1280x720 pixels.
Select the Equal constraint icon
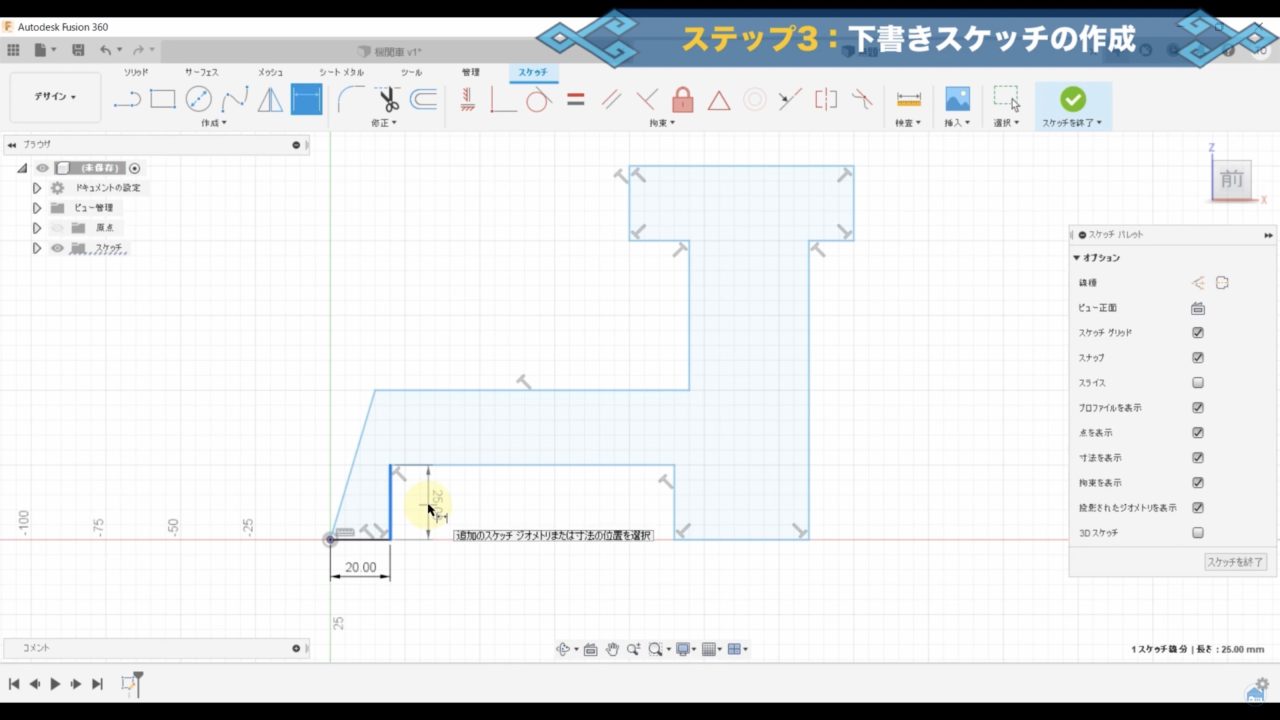(x=575, y=99)
